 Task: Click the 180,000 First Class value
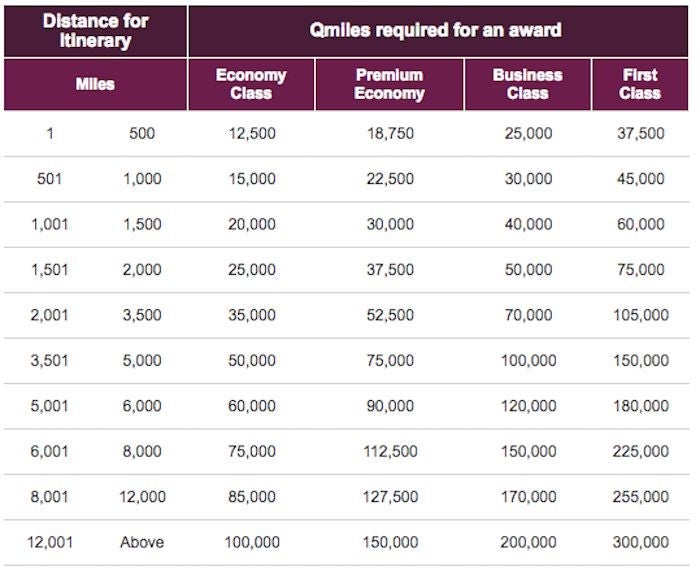pos(641,406)
